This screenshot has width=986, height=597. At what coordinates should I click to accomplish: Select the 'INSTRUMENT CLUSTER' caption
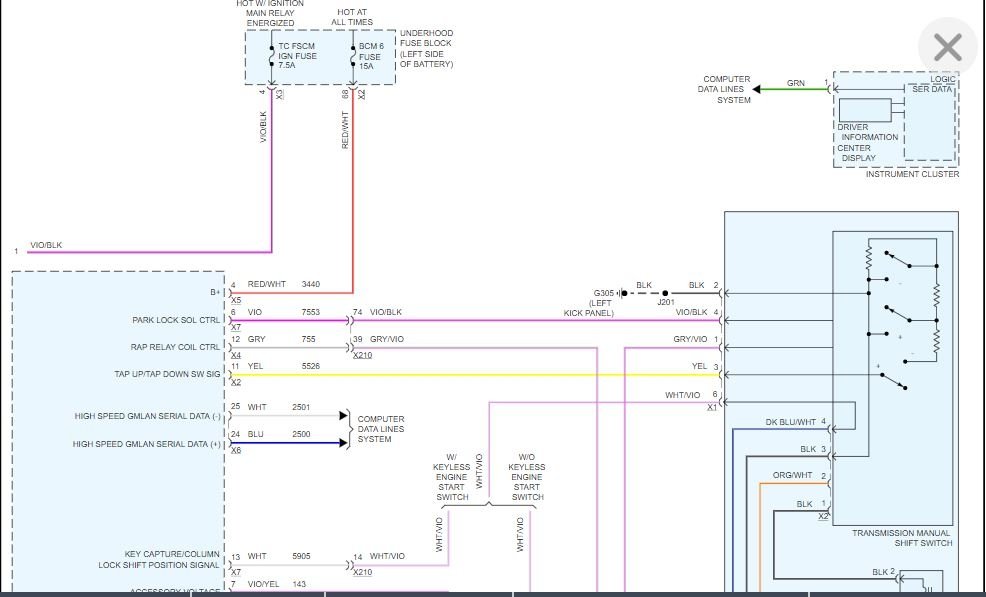[912, 174]
